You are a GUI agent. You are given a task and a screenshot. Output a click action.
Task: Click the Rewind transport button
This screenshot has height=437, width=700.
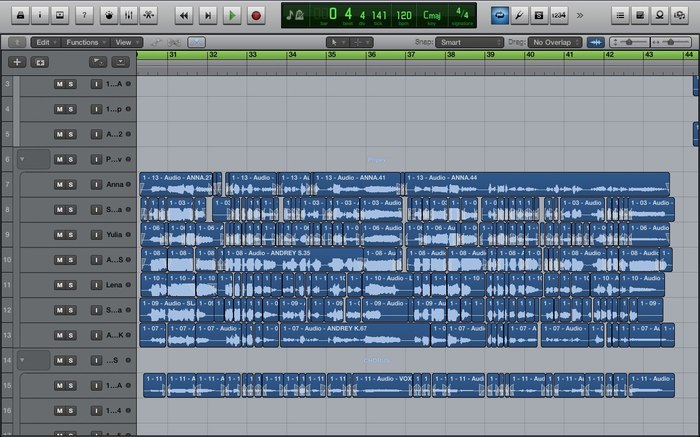183,15
